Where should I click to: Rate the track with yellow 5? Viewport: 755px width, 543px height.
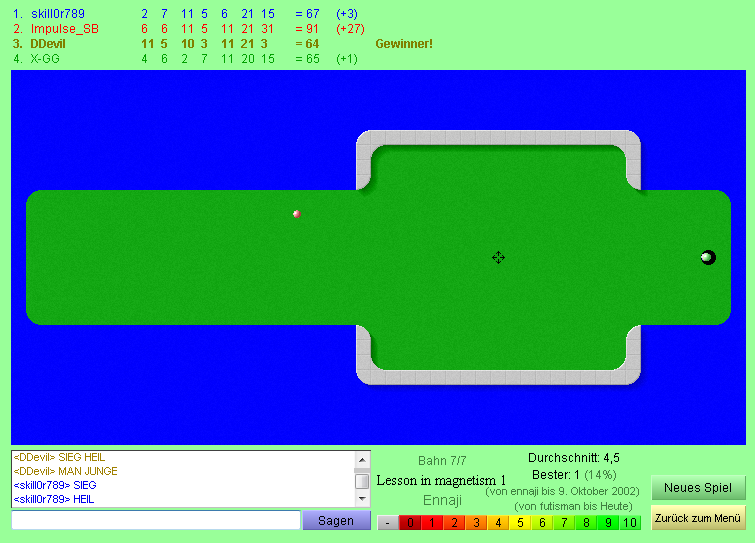520,522
